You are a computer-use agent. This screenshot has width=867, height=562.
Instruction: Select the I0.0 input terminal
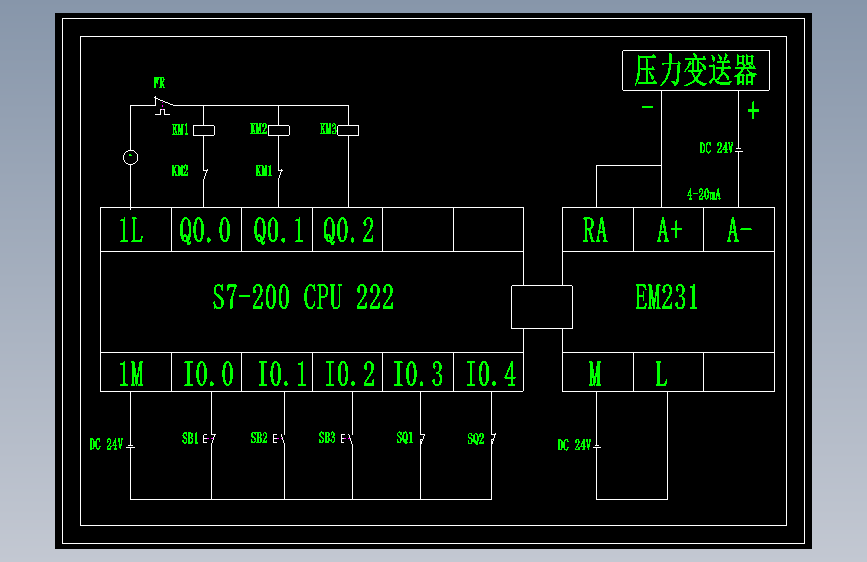pos(206,372)
